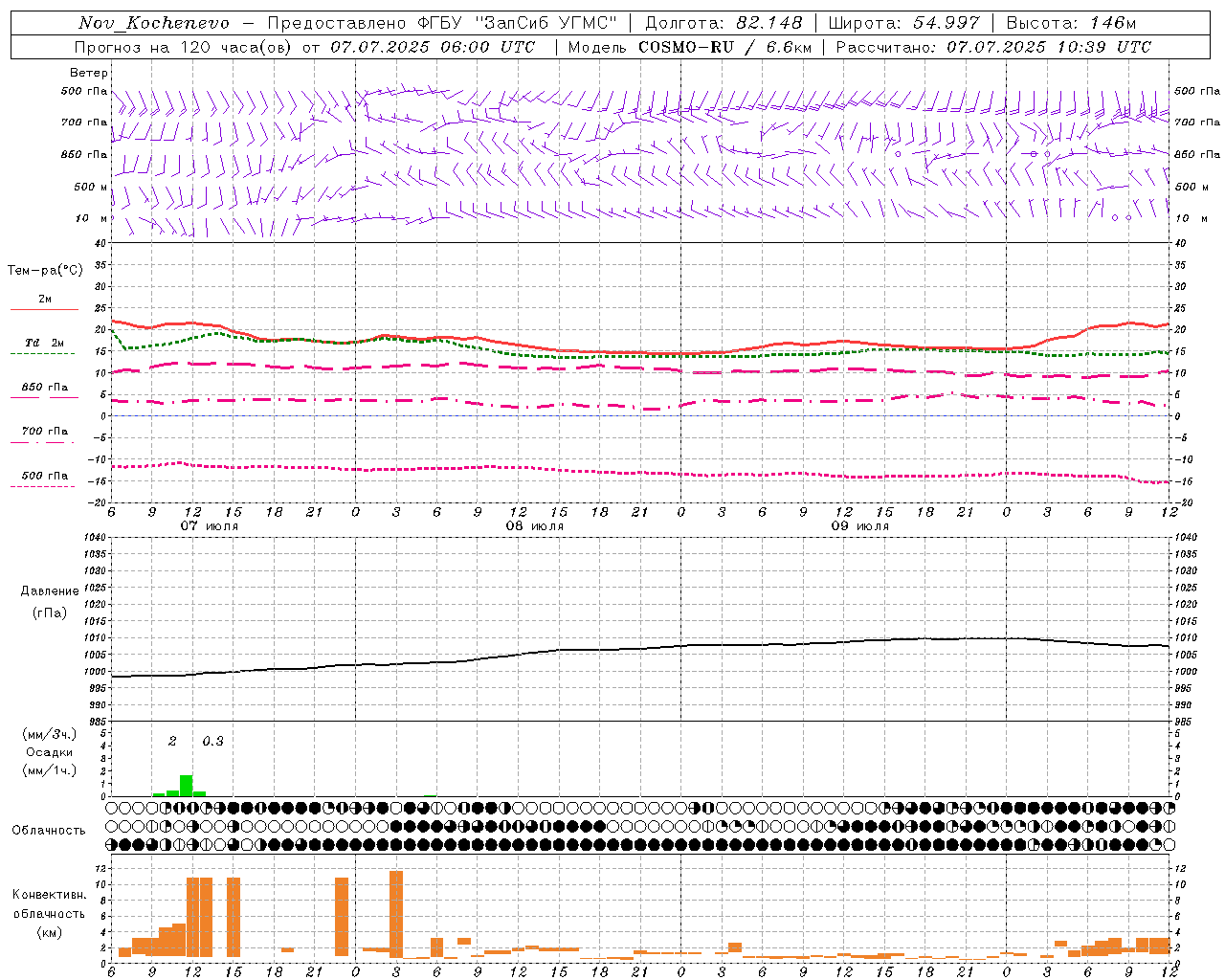
Task: Click 'Прогноз на 120 часа(ов)' forecast text
Action: click(184, 47)
